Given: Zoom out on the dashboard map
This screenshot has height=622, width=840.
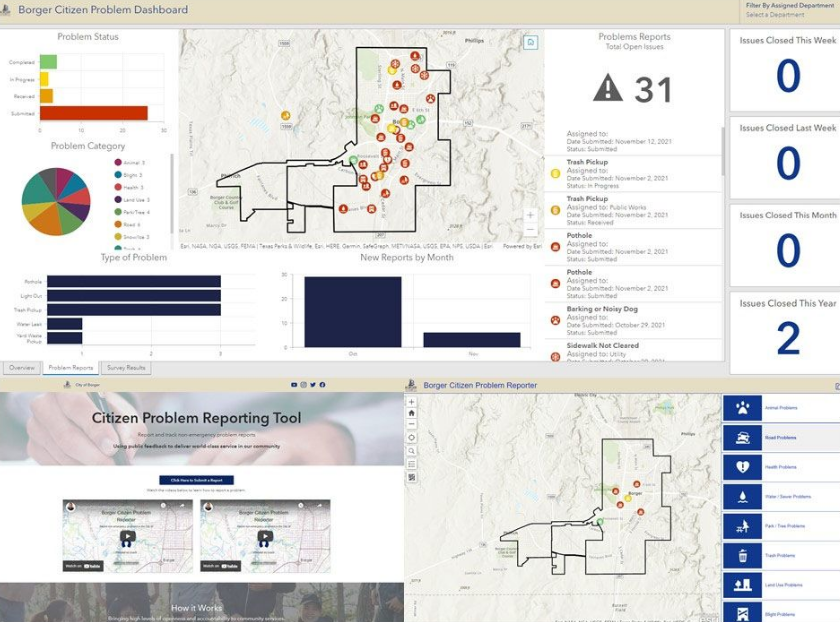Looking at the screenshot, I should click(530, 229).
